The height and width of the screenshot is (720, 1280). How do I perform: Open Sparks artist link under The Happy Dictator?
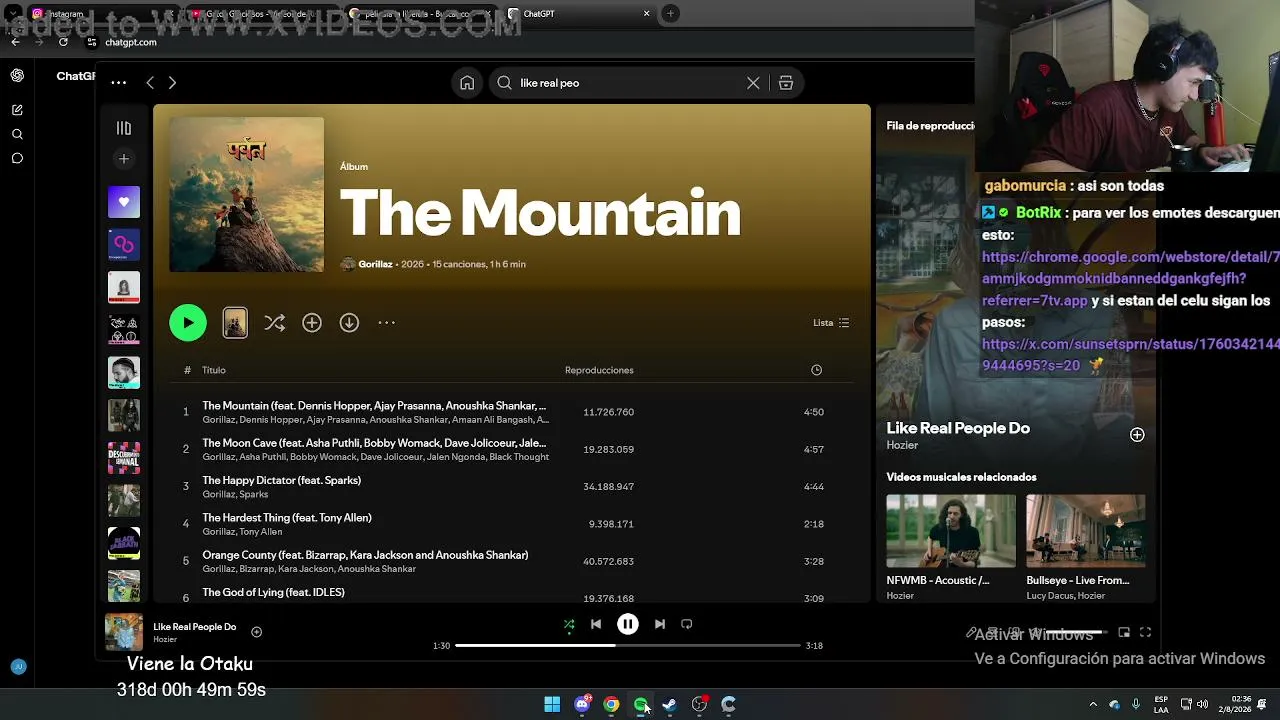tap(253, 494)
